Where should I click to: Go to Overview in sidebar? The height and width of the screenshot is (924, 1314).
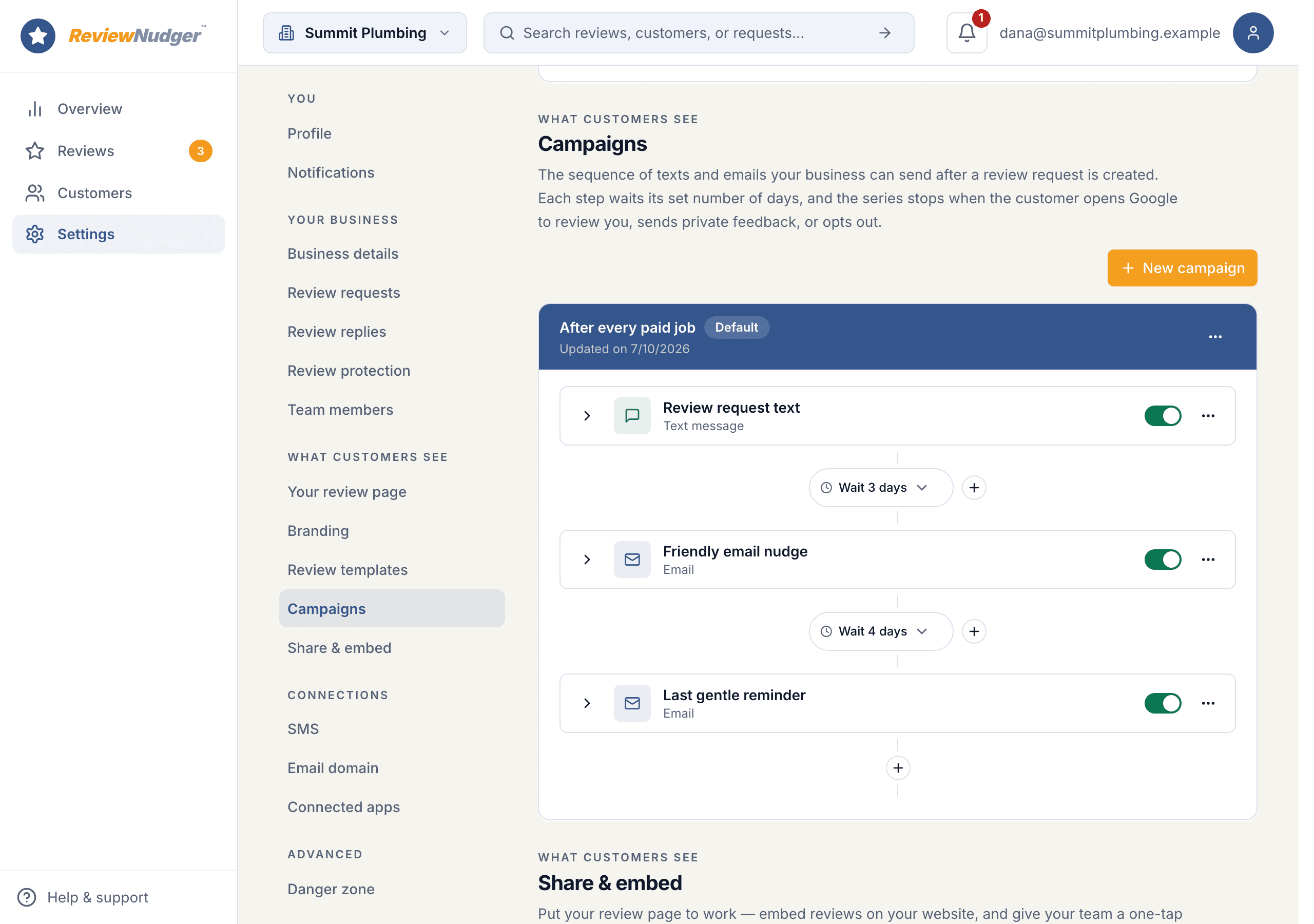point(120,110)
